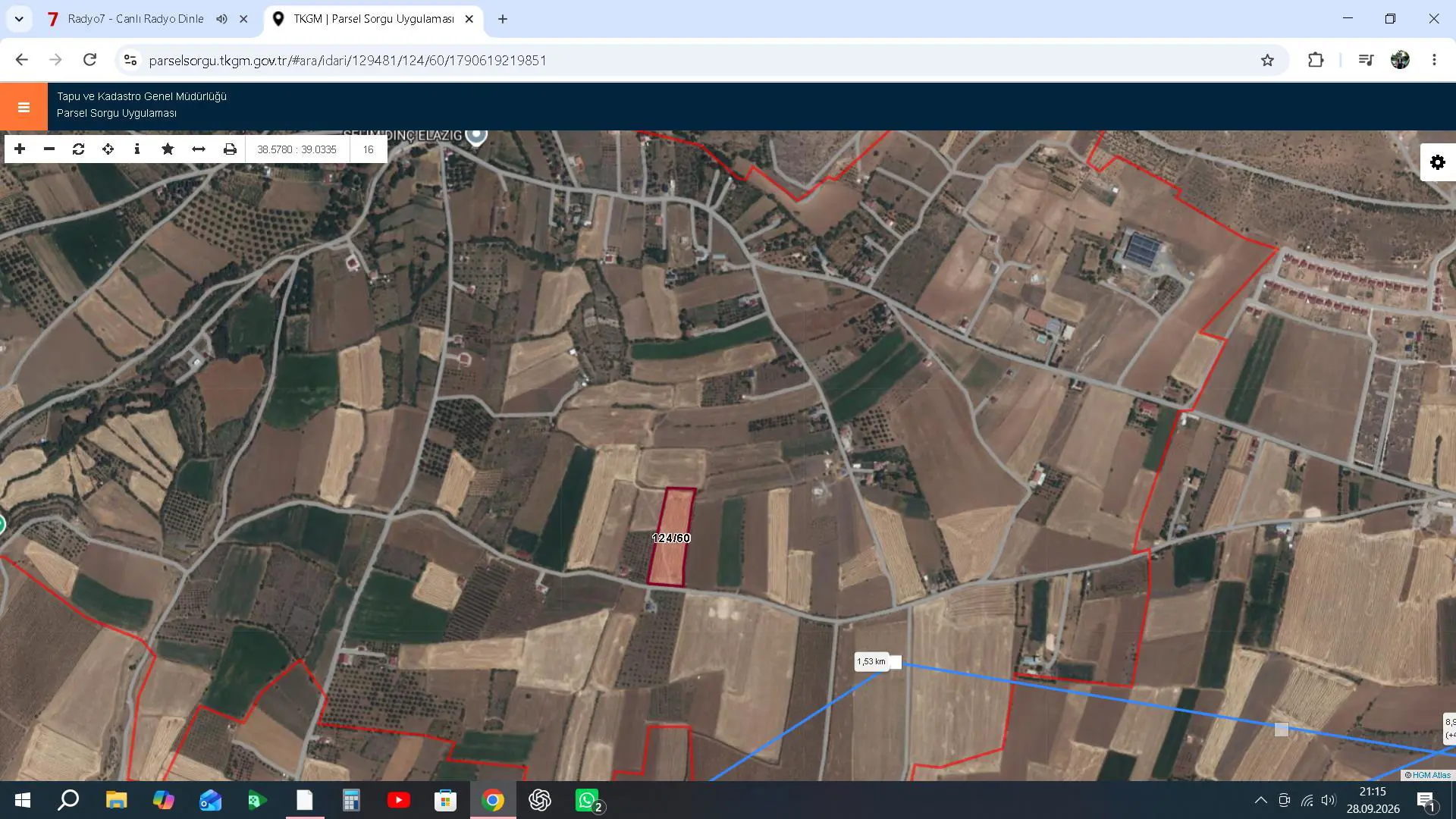Screen dimensions: 1456x819
Task: Refresh the map with the reload tool
Action: [x=78, y=149]
